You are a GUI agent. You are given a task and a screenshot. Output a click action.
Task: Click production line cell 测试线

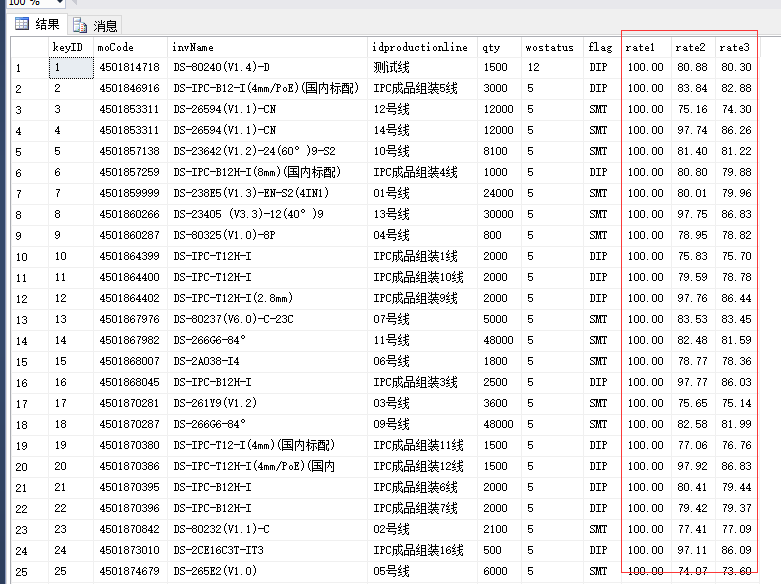point(422,67)
